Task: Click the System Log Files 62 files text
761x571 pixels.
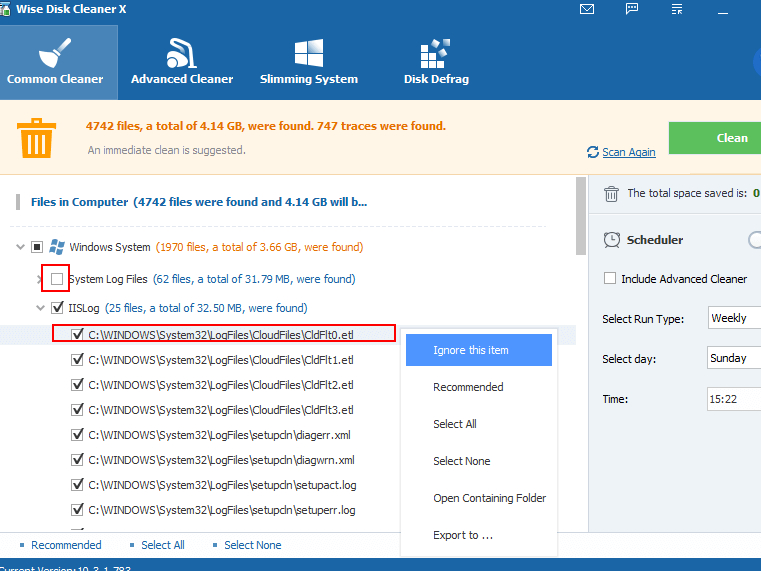Action: (254, 279)
